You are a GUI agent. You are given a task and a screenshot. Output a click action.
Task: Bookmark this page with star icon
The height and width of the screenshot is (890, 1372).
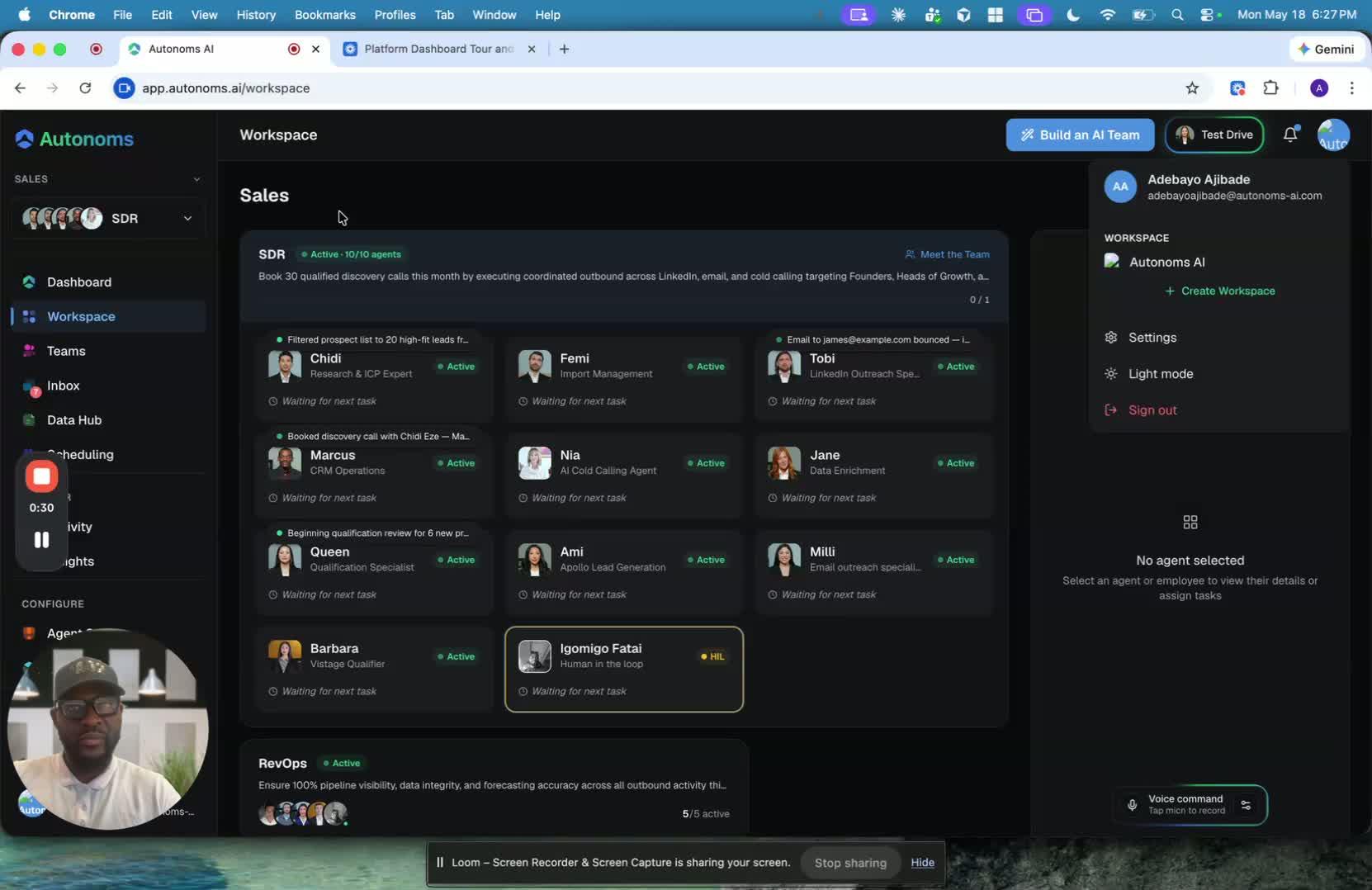[x=1192, y=88]
